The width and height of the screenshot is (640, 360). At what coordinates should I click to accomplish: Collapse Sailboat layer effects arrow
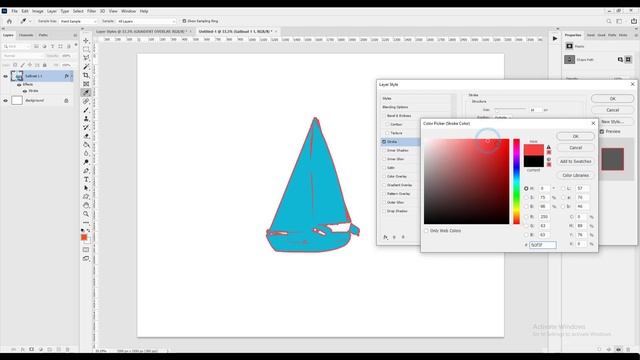pyautogui.click(x=72, y=76)
